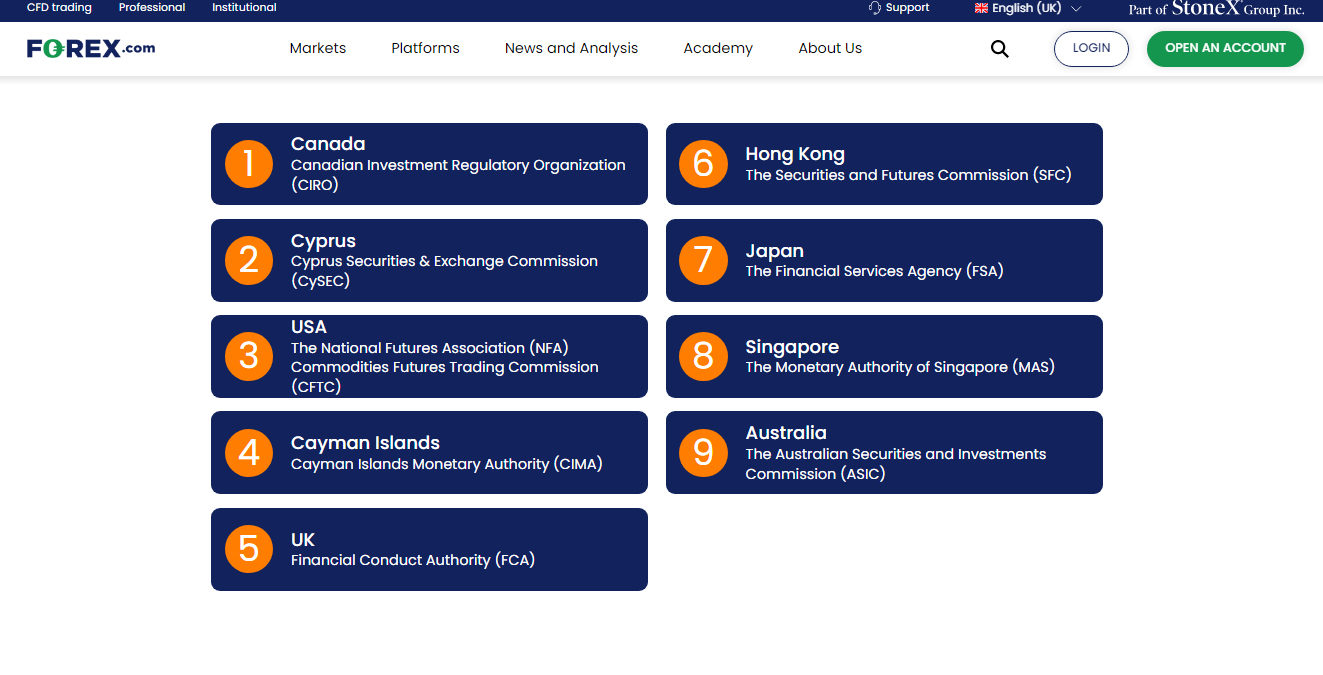The width and height of the screenshot is (1323, 675).
Task: Click the Cayman Islands heading
Action: 365,443
